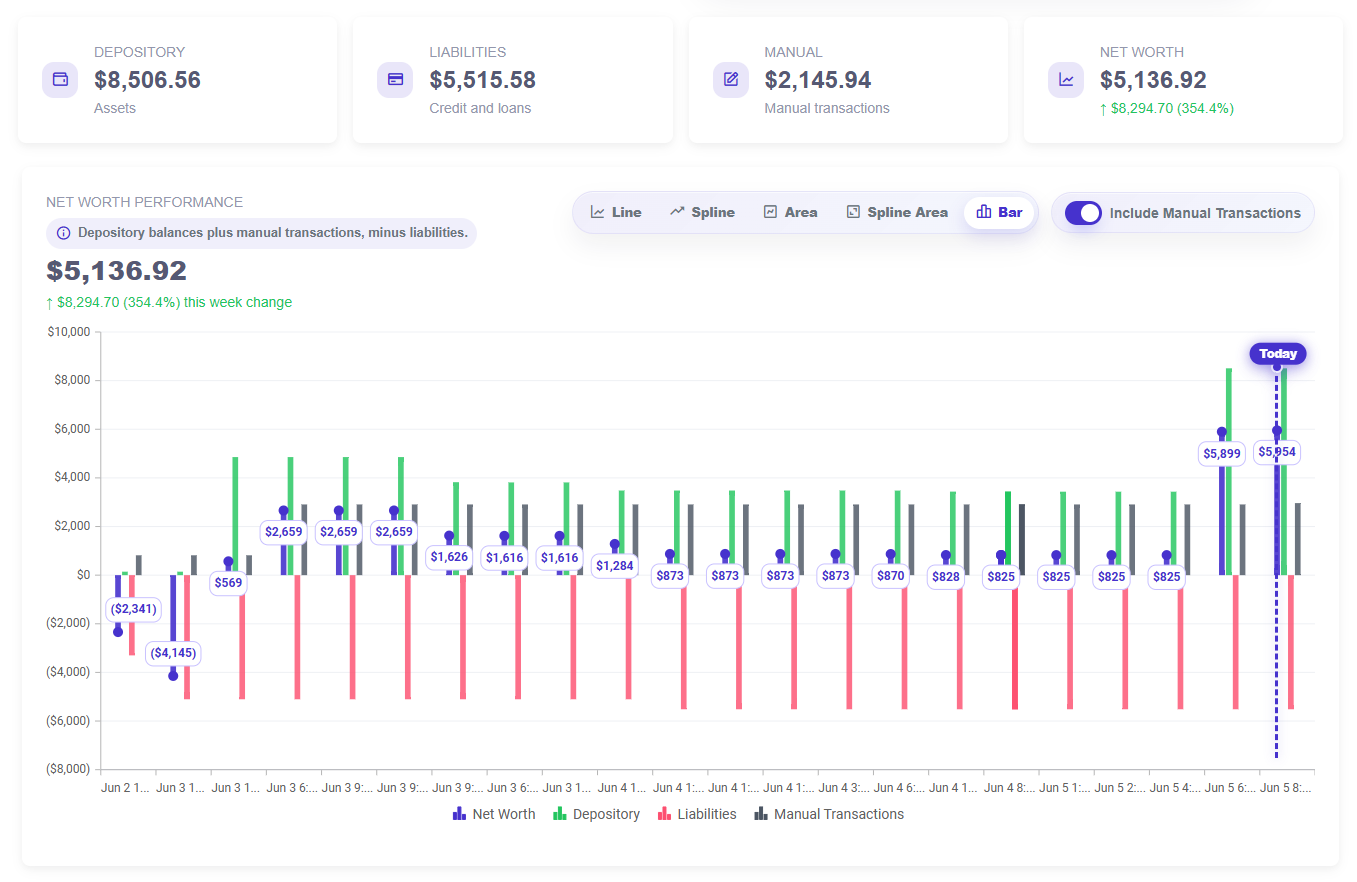Click the $828 data label
This screenshot has height=882, width=1357.
pyautogui.click(x=946, y=576)
